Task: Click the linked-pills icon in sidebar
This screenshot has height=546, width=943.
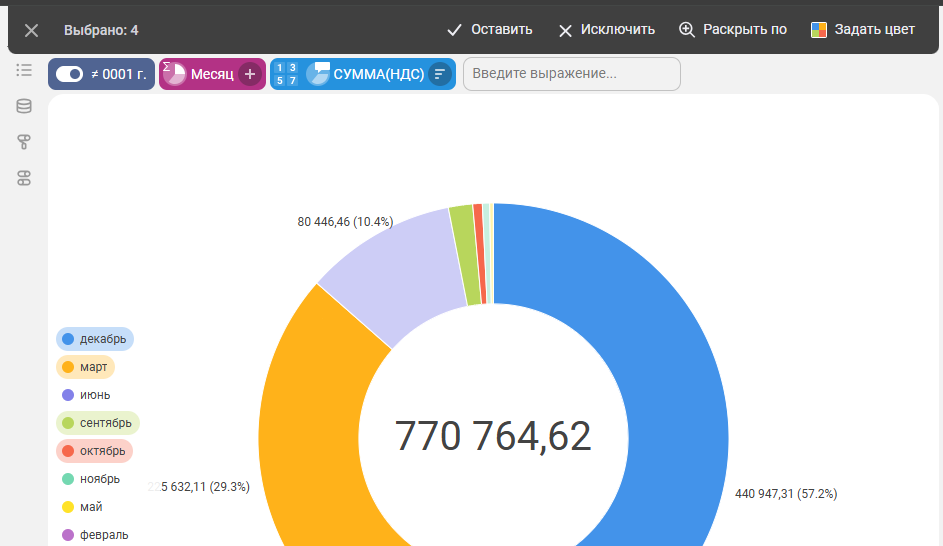Action: 24,178
